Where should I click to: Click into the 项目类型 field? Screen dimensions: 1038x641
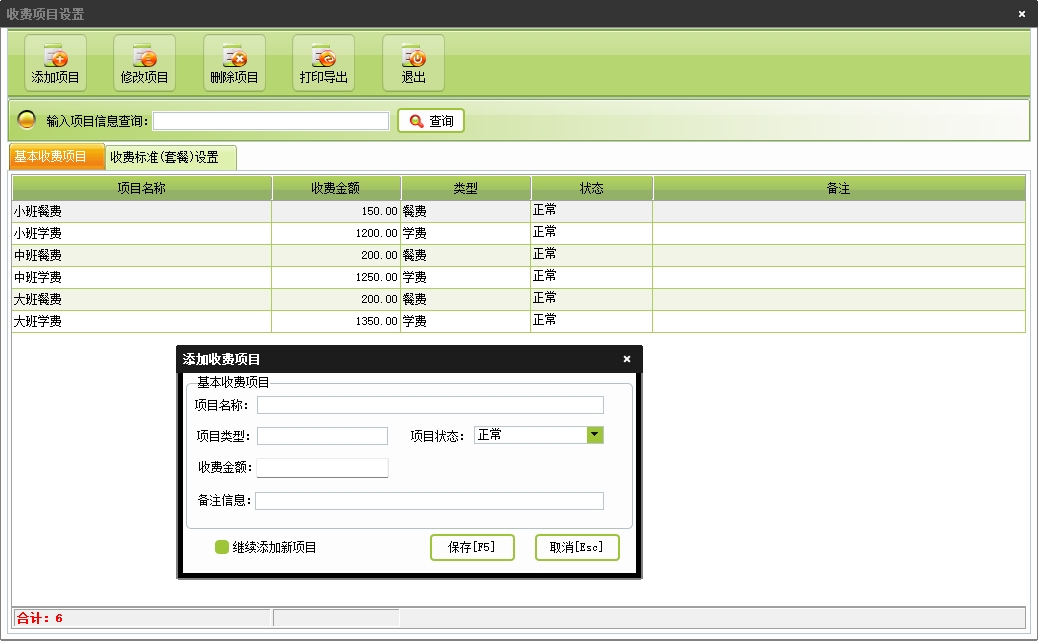point(322,436)
